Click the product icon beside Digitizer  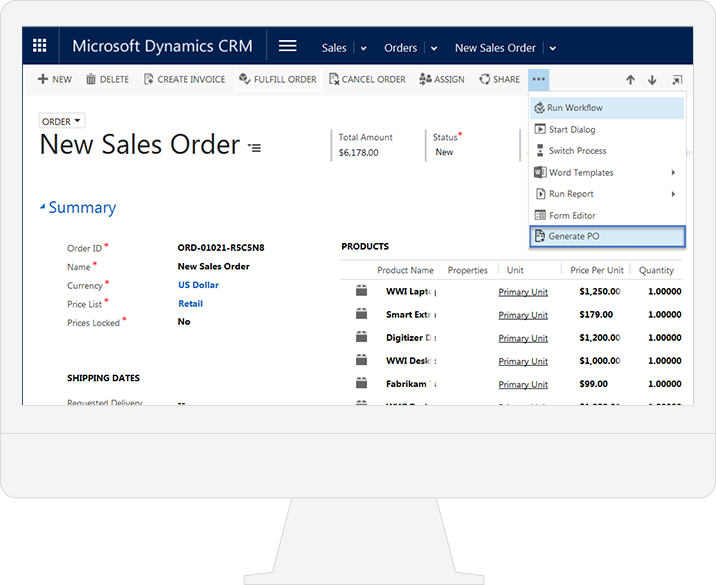tap(362, 337)
